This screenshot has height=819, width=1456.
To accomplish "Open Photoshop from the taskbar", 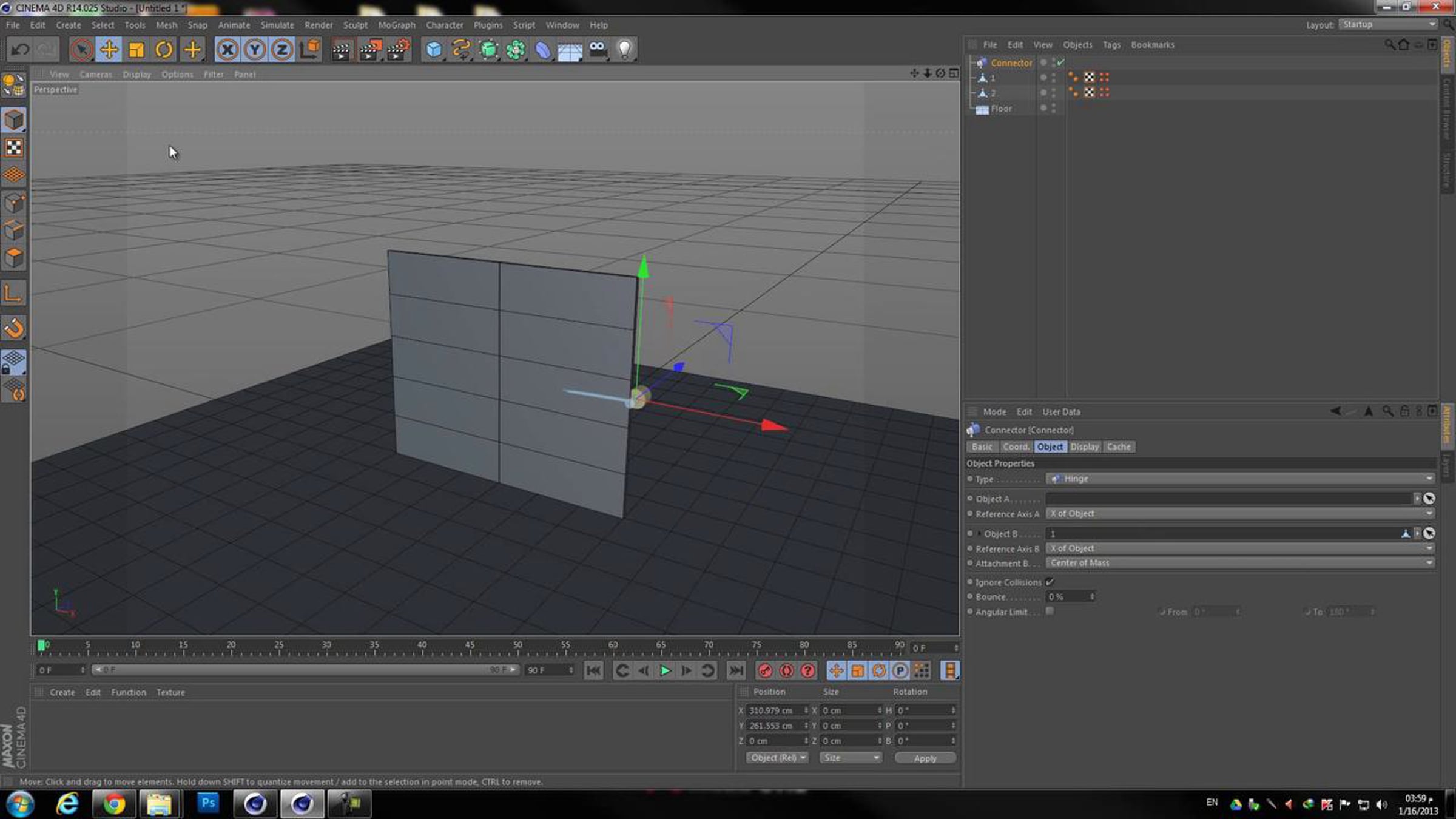I will 208,803.
